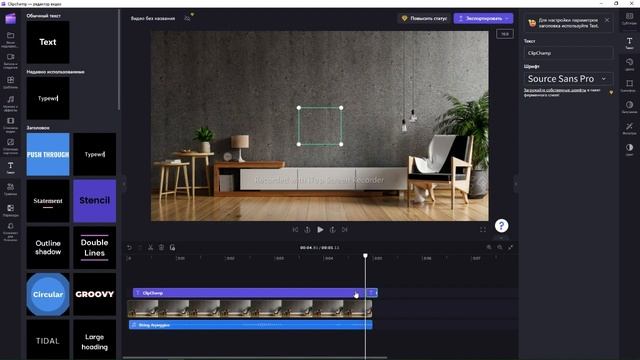Open the Source Sans Pro font dropdown
Viewport: 640px width, 360px height.
tap(568, 79)
